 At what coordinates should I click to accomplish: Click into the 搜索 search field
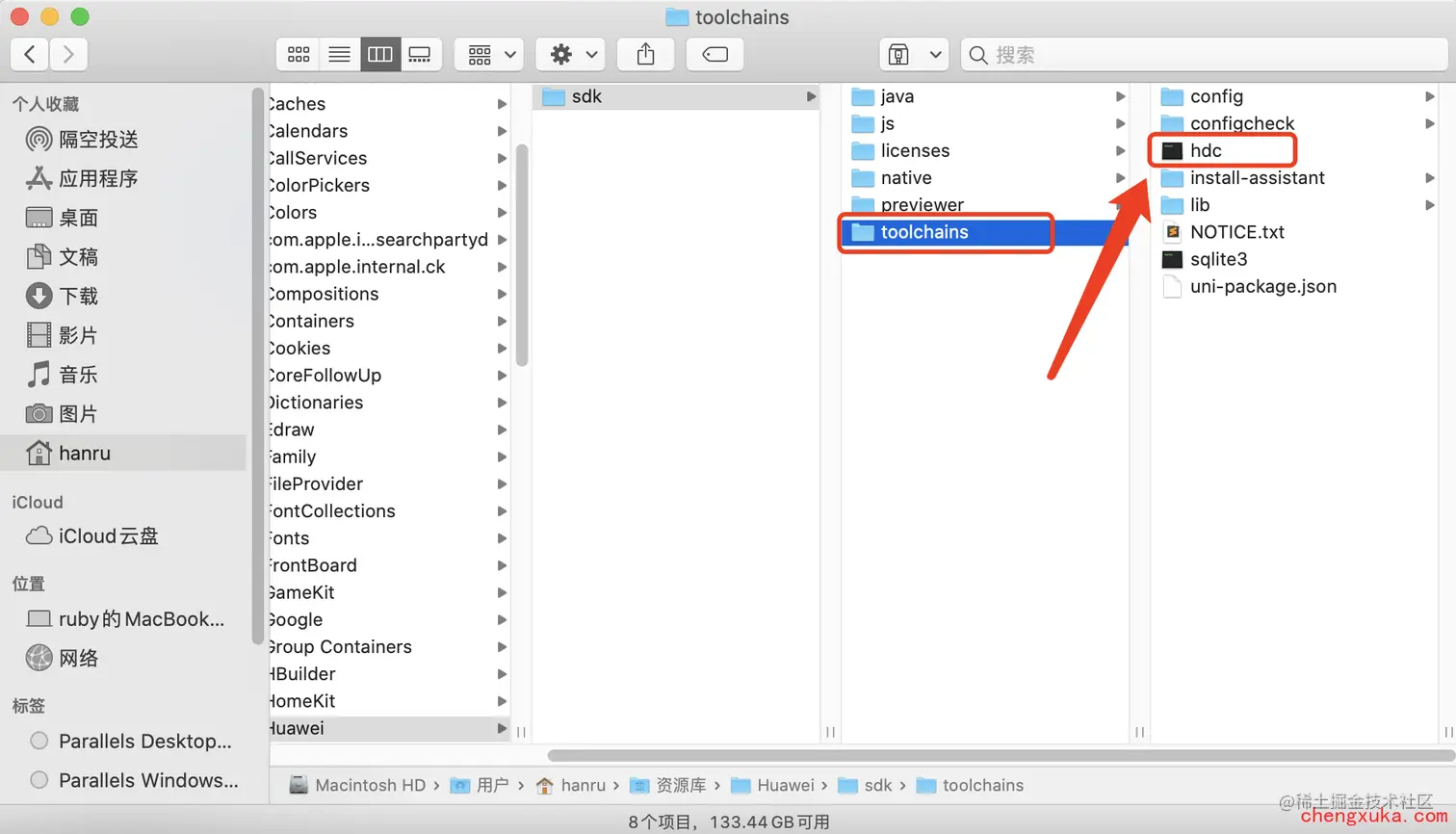1204,54
